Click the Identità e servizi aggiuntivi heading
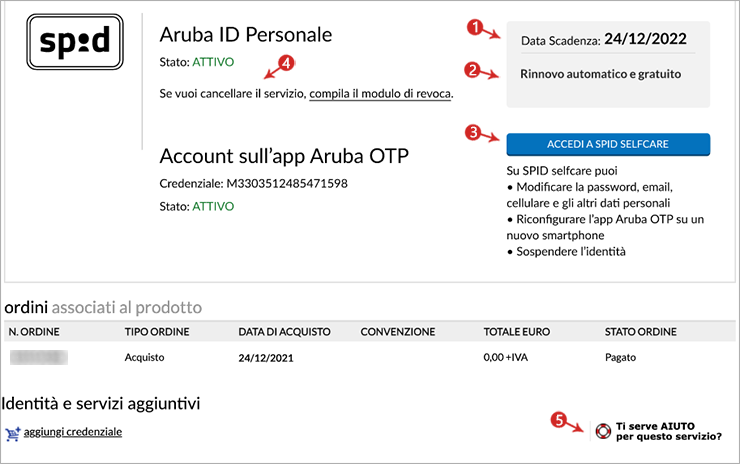This screenshot has height=464, width=740. pos(101,404)
